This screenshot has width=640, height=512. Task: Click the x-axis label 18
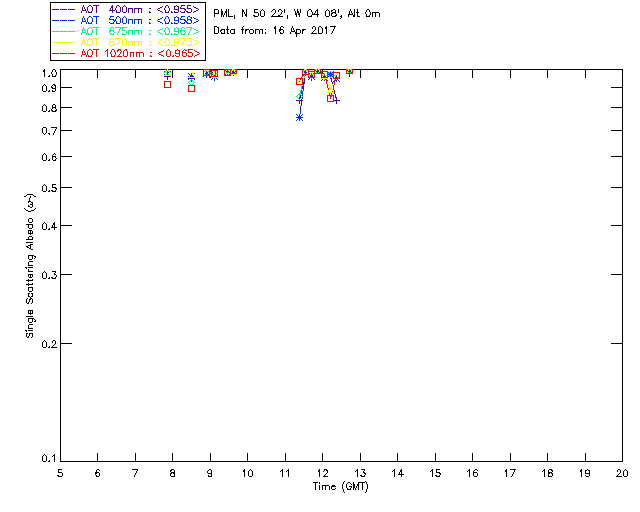(547, 473)
